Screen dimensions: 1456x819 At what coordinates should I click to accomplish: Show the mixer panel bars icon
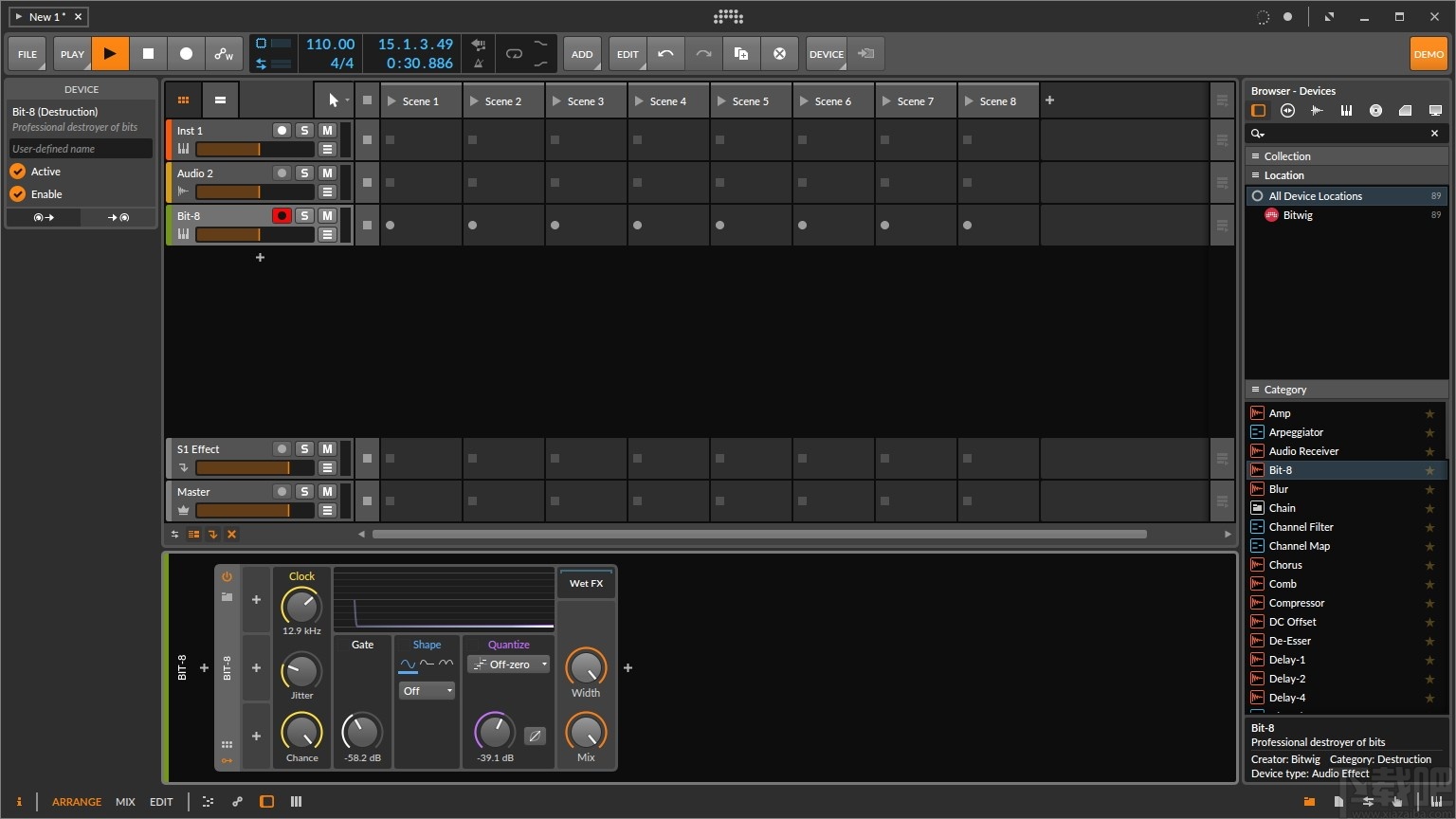tap(296, 802)
